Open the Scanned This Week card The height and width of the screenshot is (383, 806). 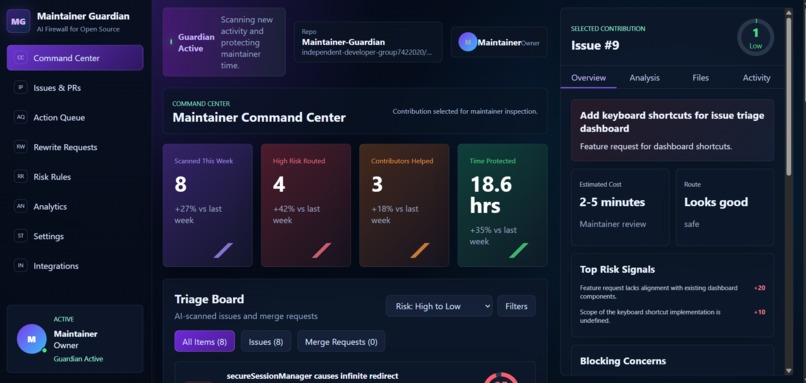coord(208,205)
